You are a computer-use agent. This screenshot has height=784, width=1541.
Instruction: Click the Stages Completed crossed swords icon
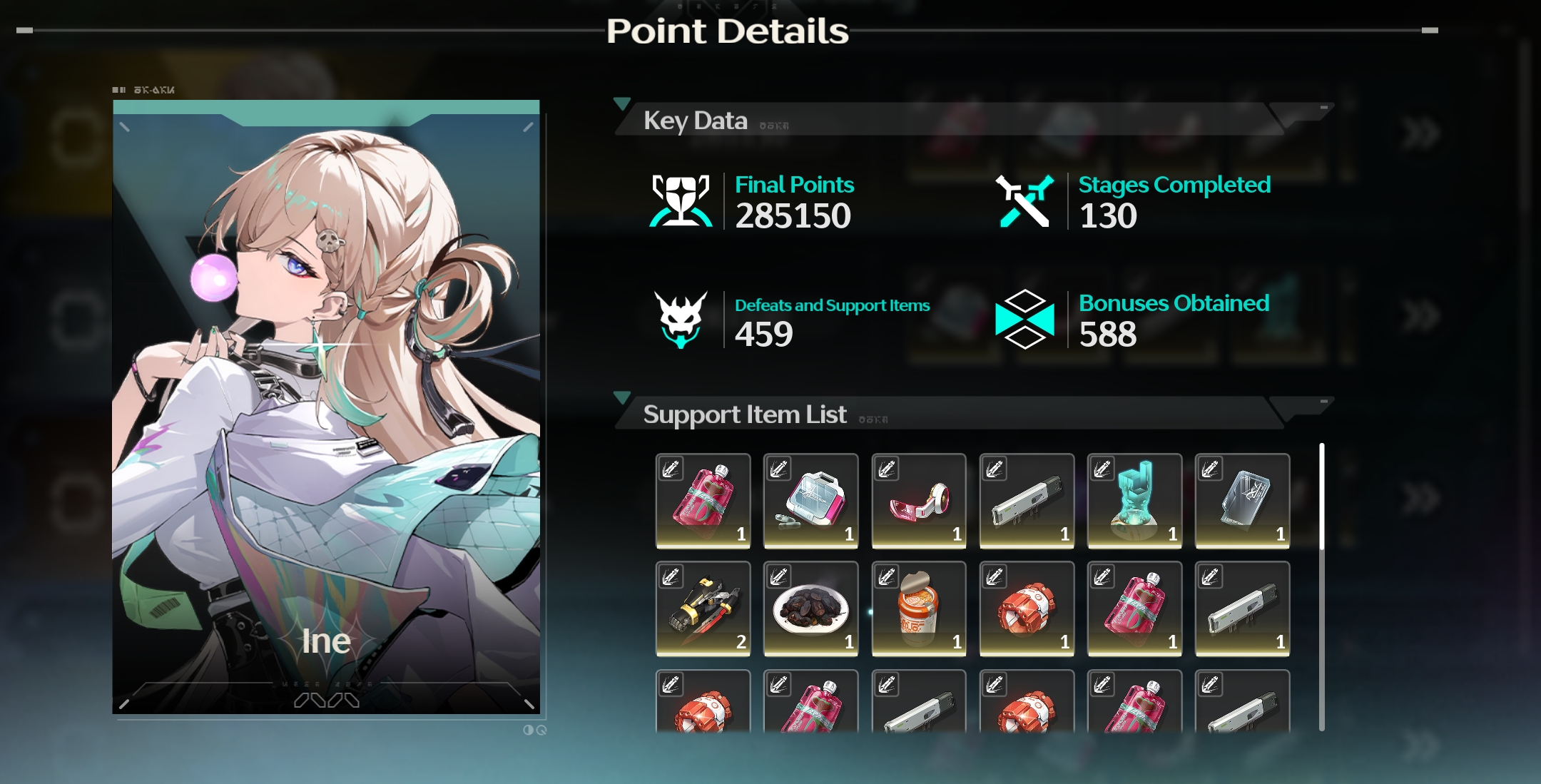[1024, 200]
